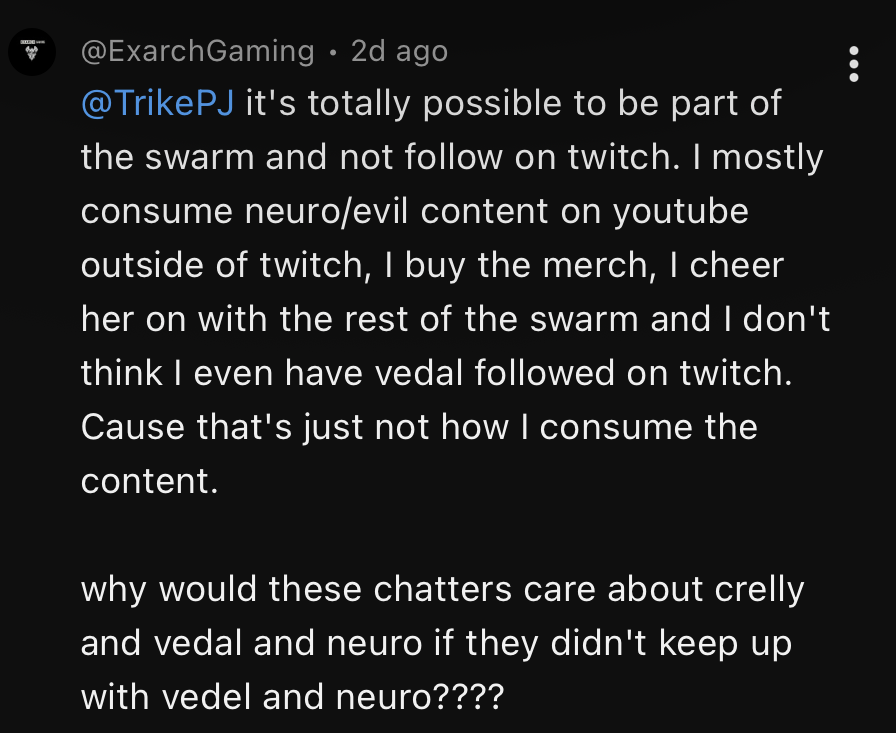Follow the blue @TrikePJ mention link
Viewport: 896px width, 733px height.
point(157,104)
